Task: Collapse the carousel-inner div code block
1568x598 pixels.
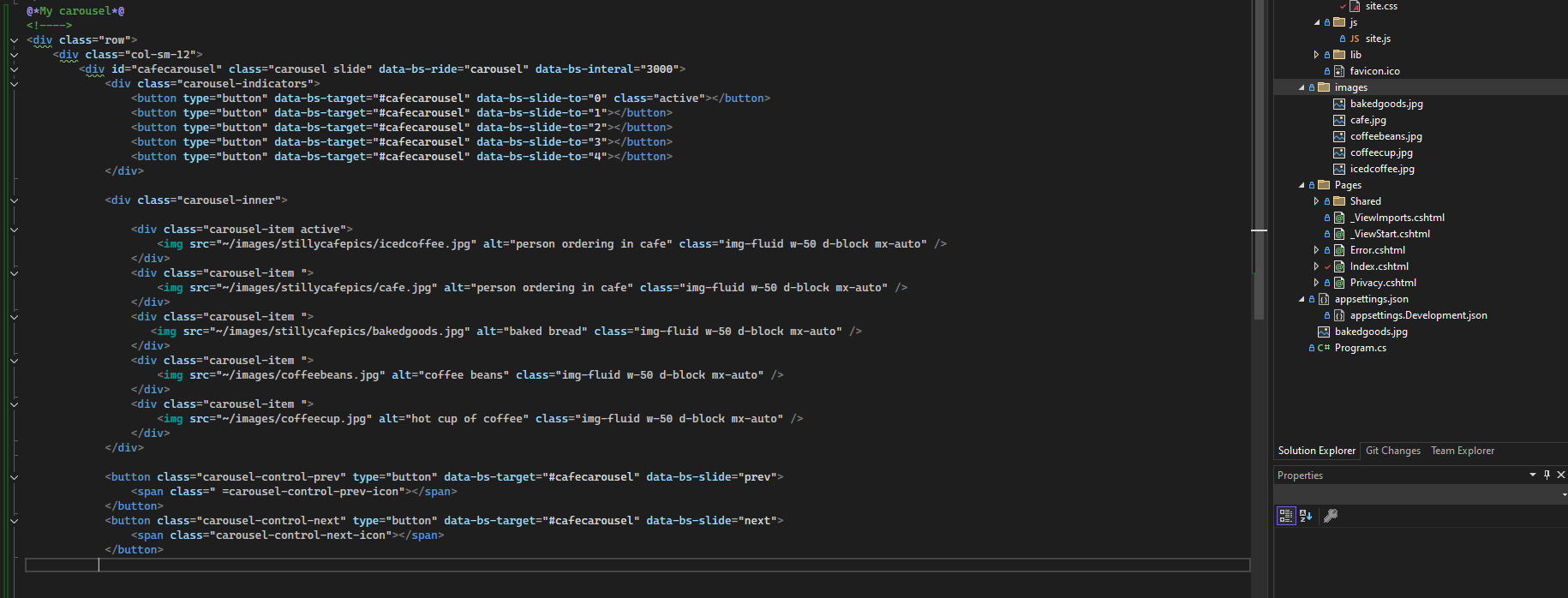Action: 14,200
